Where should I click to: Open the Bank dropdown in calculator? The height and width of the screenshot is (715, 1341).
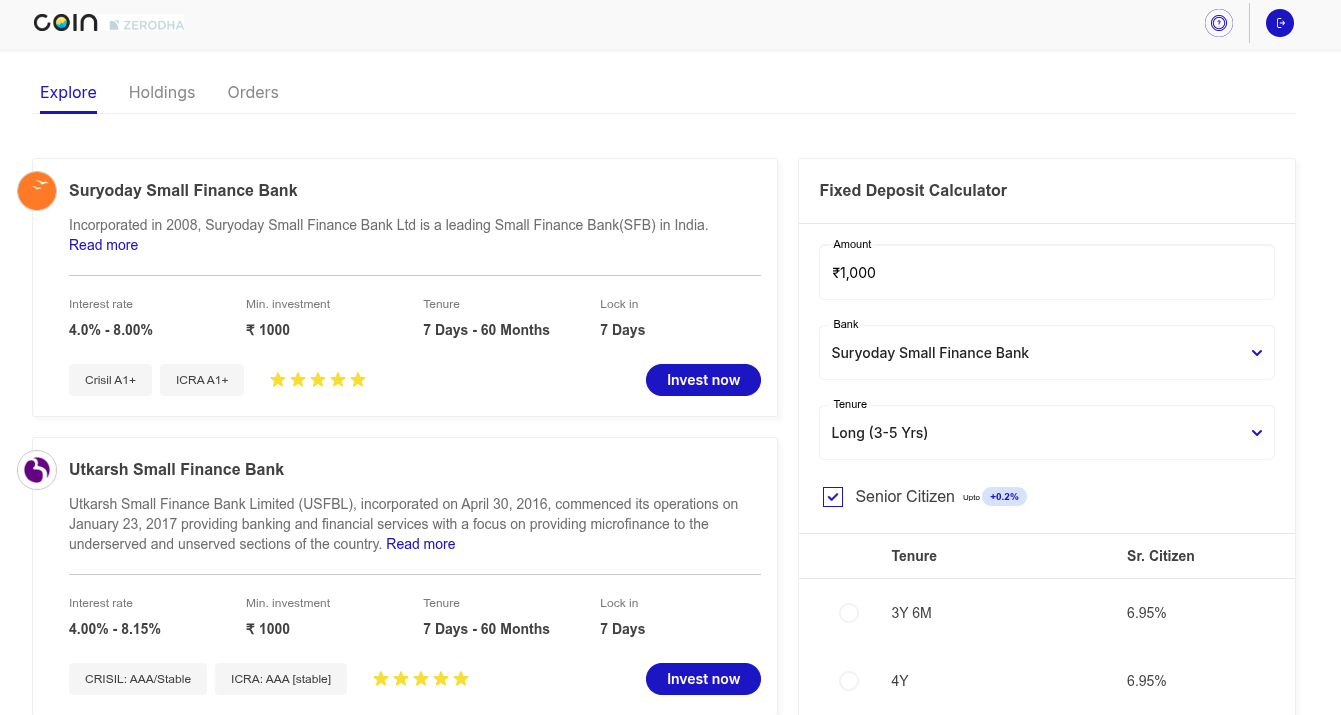(1046, 353)
